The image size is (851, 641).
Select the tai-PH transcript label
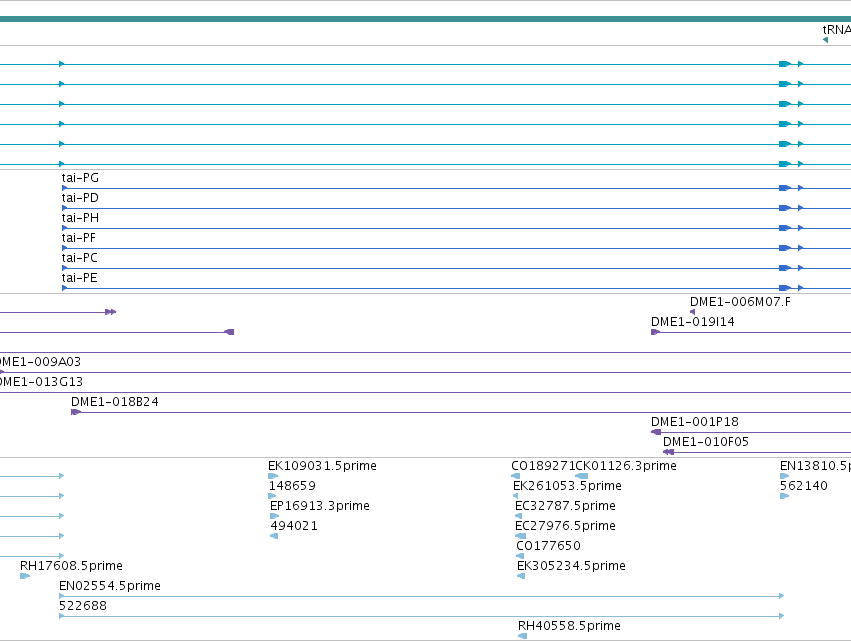[x=80, y=218]
